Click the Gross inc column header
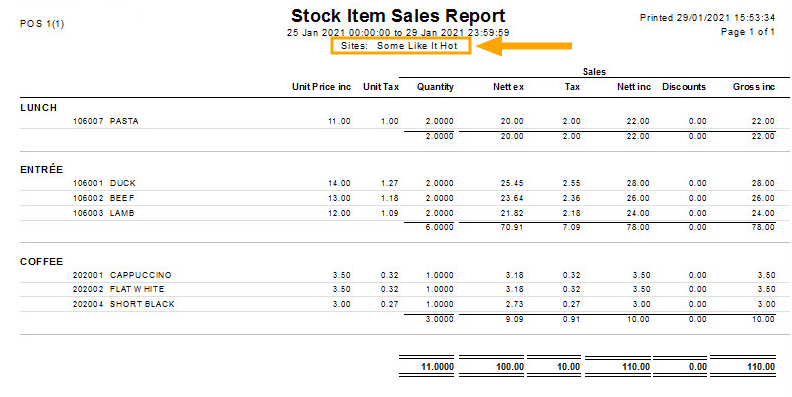Screen dimensions: 792x397 click(x=754, y=87)
